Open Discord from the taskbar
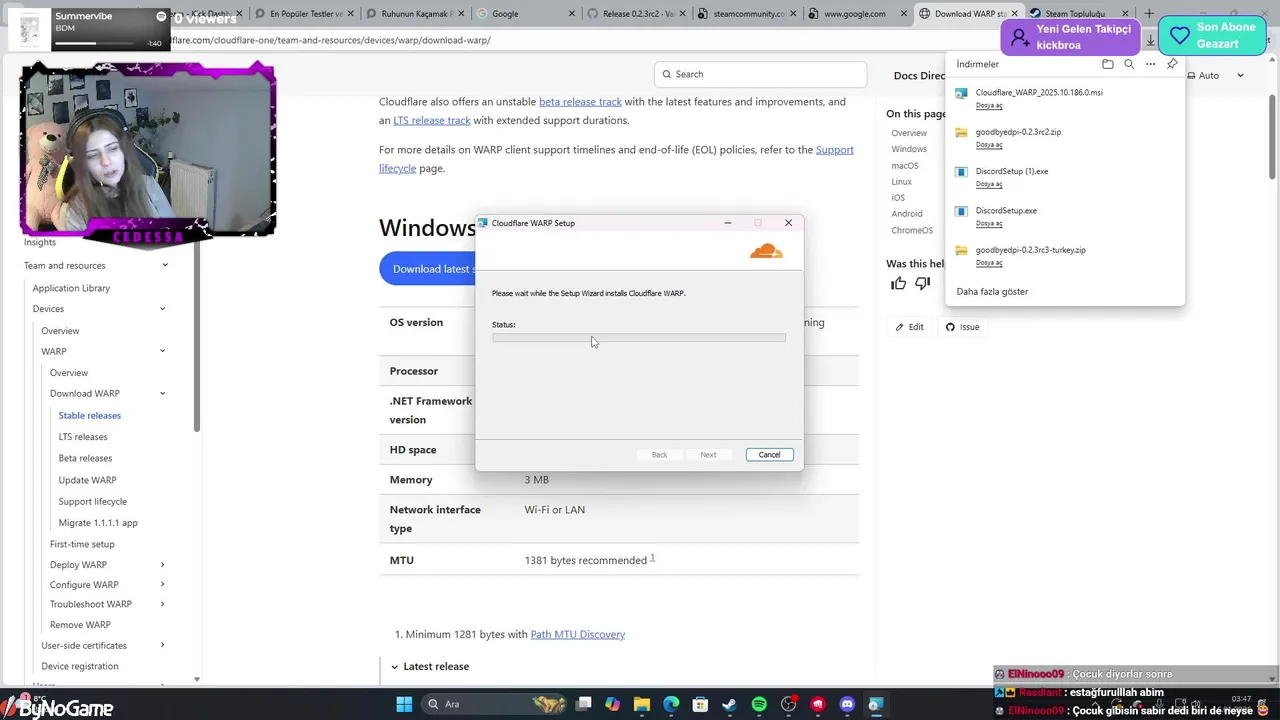1280x720 pixels. click(x=848, y=704)
